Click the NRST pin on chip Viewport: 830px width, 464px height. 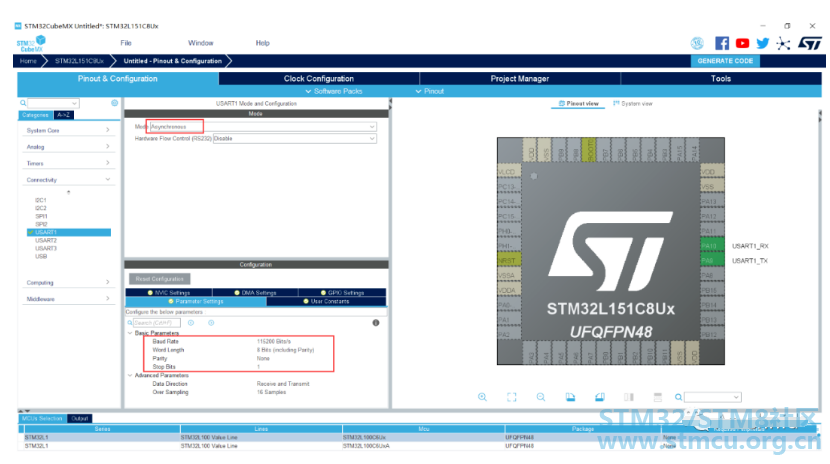point(509,260)
